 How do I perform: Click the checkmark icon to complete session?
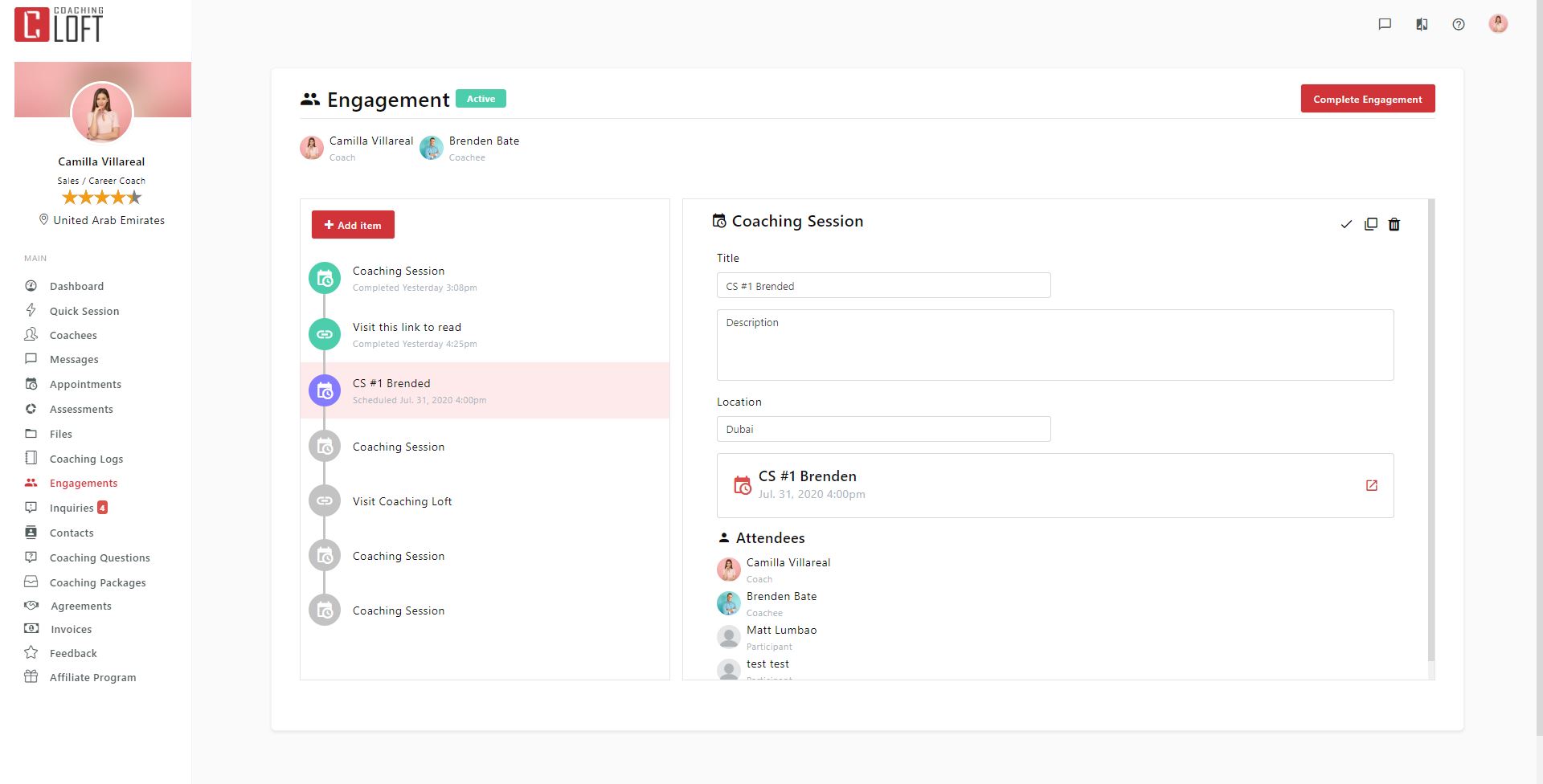(x=1346, y=225)
